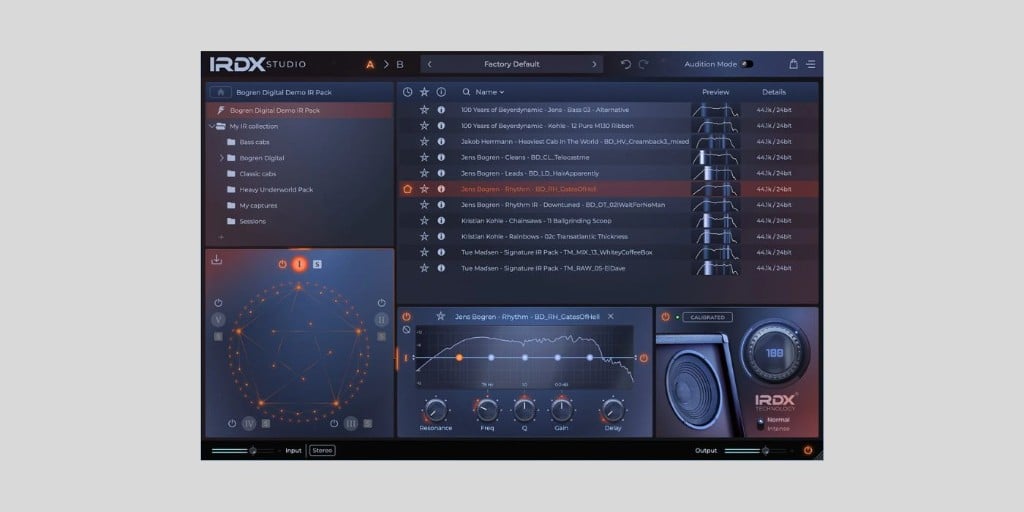Filter favorites with the header star icon
This screenshot has height=512, width=1024.
[424, 92]
